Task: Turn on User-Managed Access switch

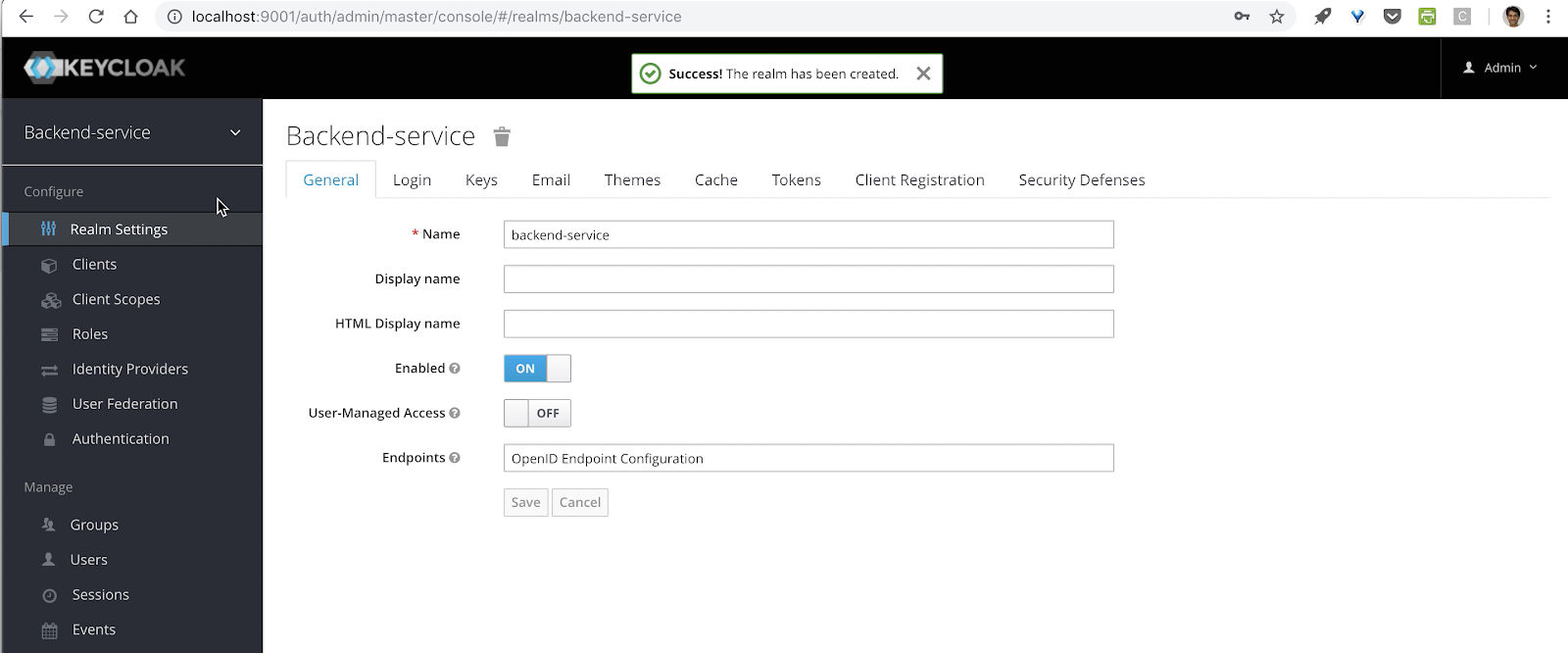Action: point(537,414)
